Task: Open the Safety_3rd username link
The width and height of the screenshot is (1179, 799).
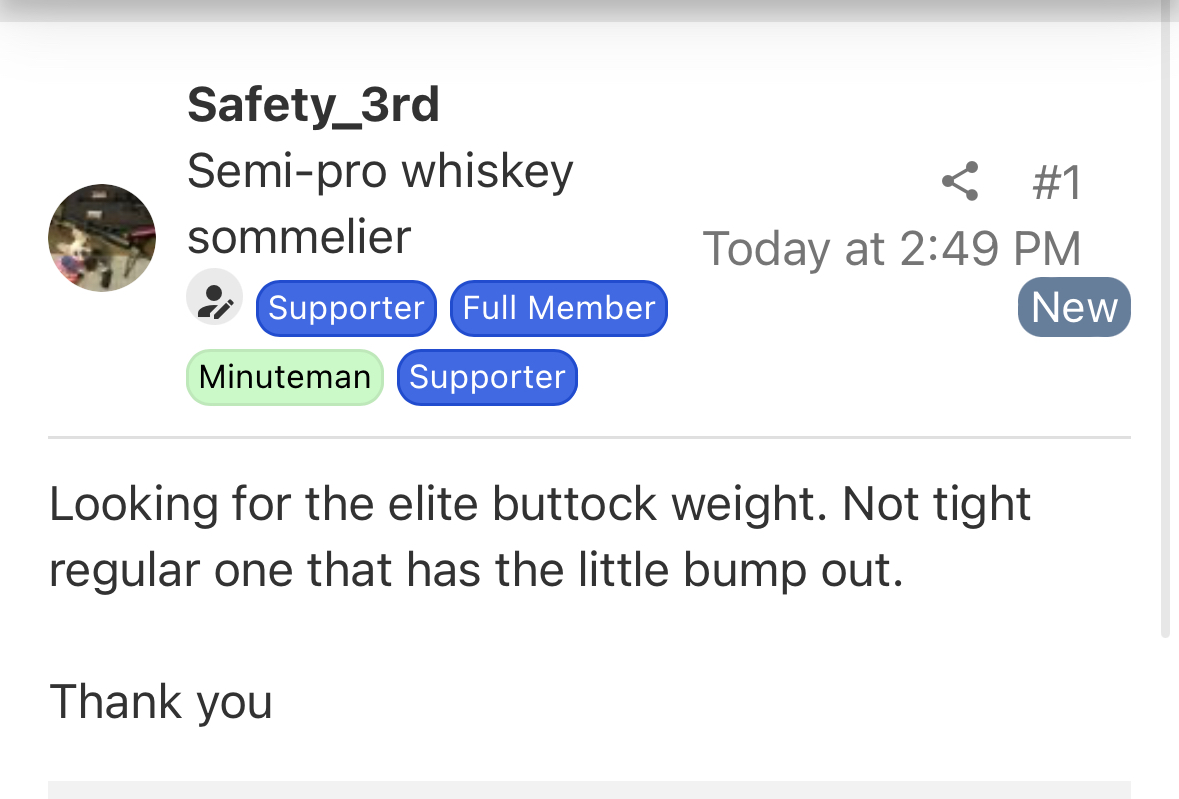Action: click(x=313, y=104)
